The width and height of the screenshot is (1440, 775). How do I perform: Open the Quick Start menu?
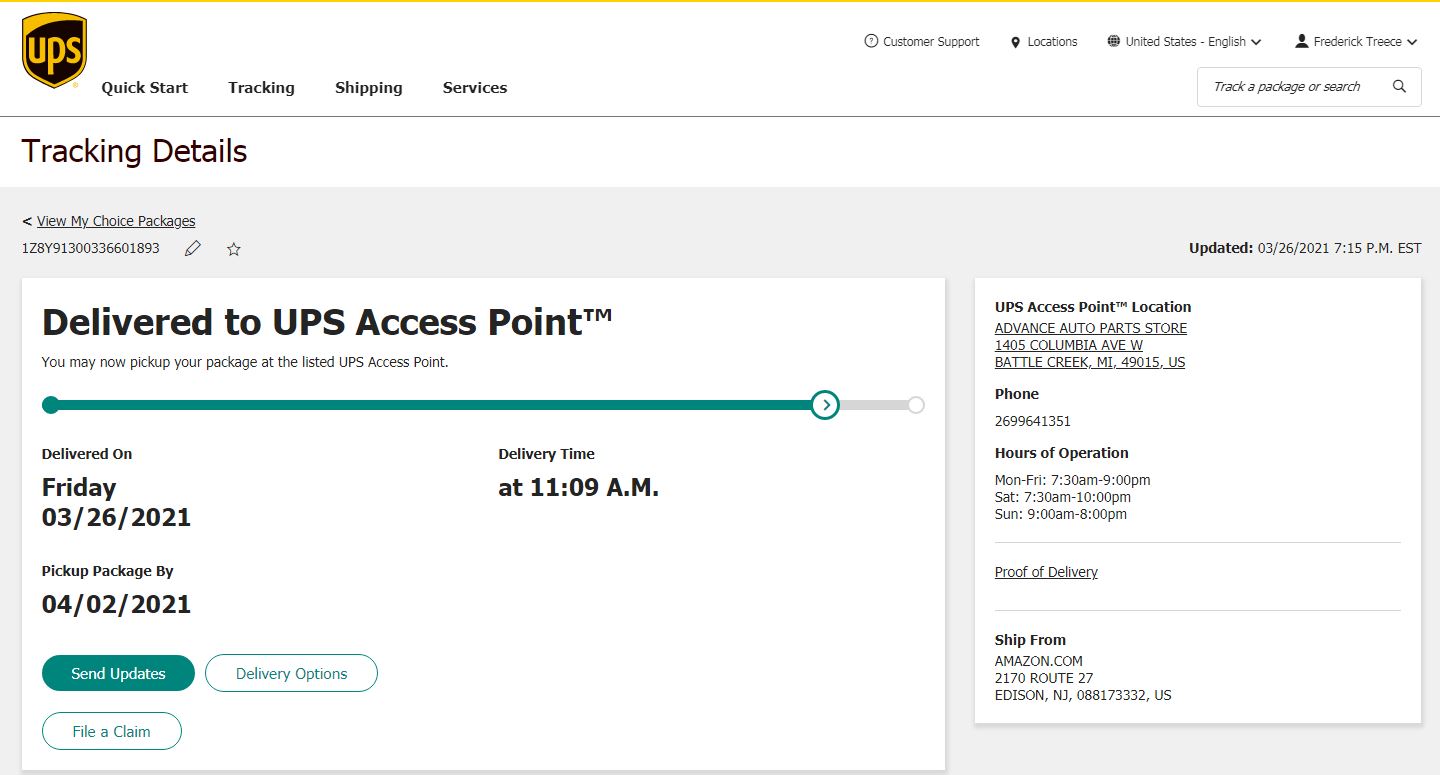[x=144, y=88]
